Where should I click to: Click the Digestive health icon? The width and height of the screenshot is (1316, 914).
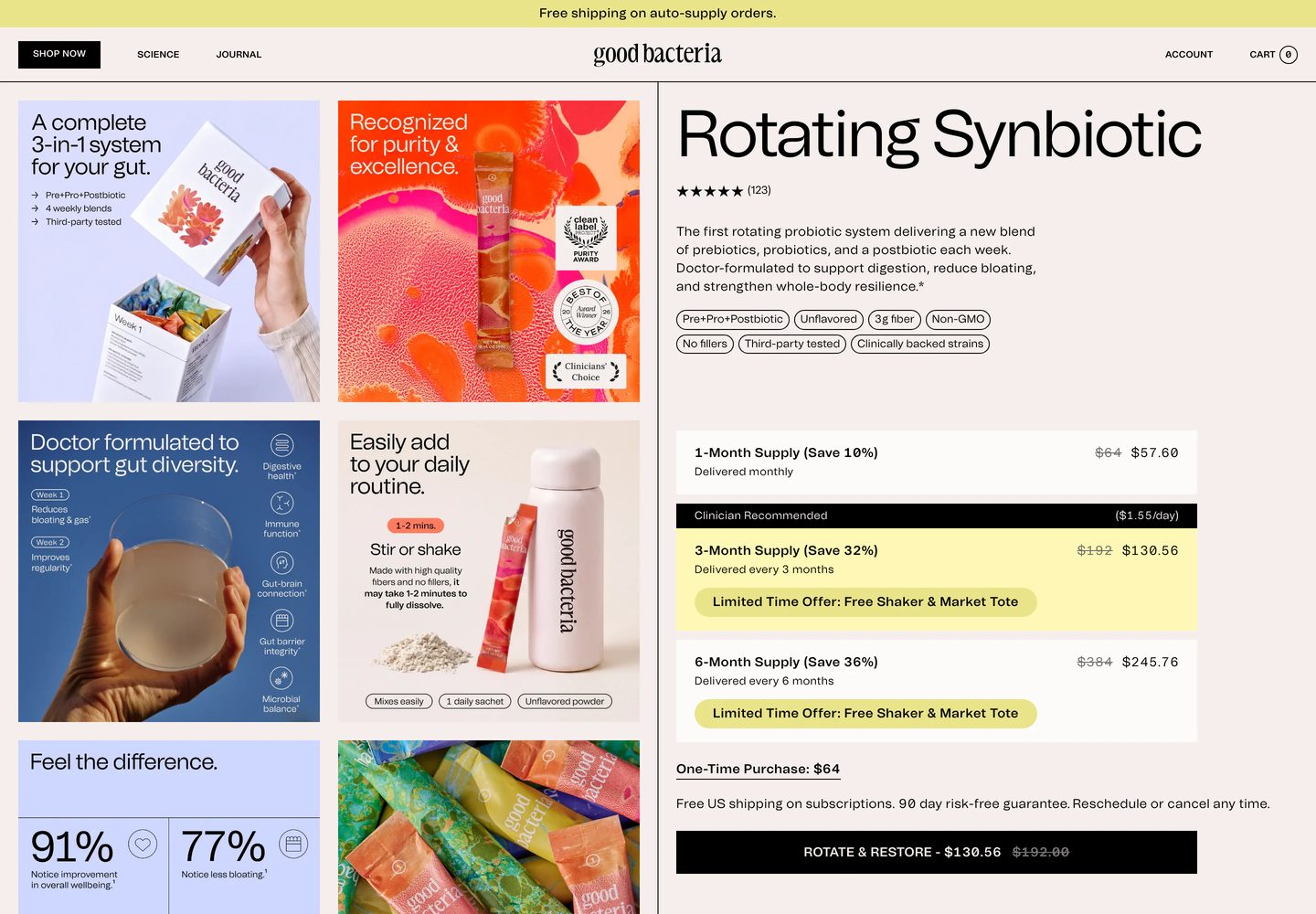282,445
